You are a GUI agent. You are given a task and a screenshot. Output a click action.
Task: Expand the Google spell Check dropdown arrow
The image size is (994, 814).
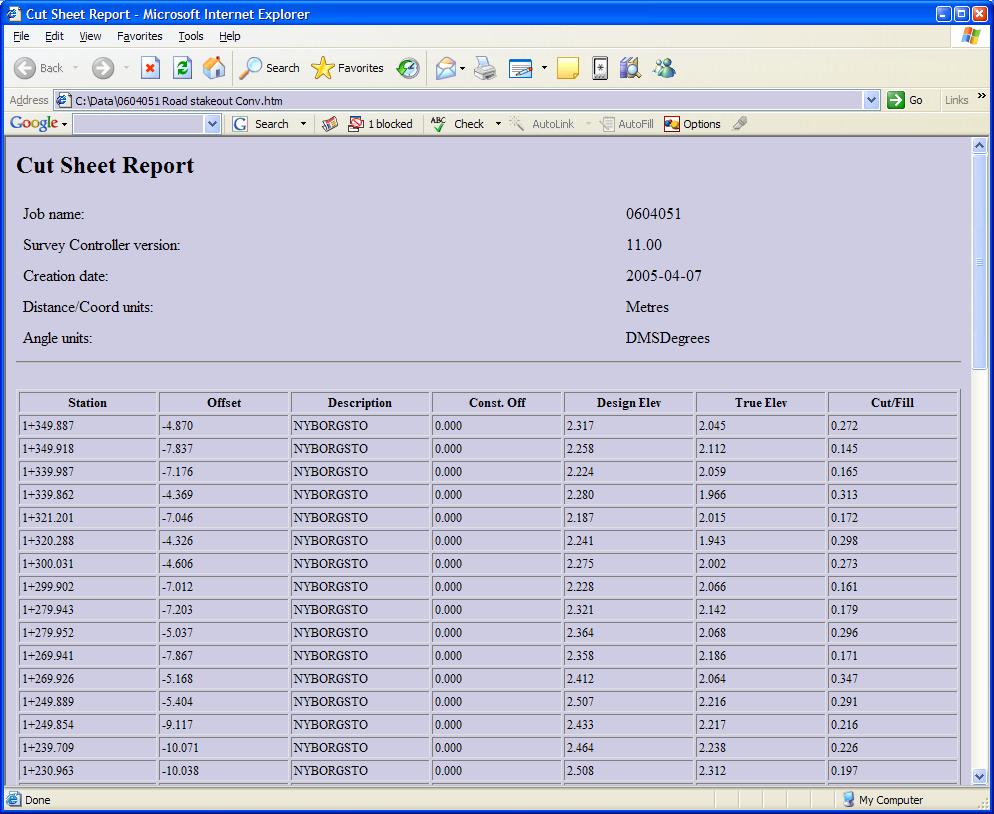click(498, 124)
